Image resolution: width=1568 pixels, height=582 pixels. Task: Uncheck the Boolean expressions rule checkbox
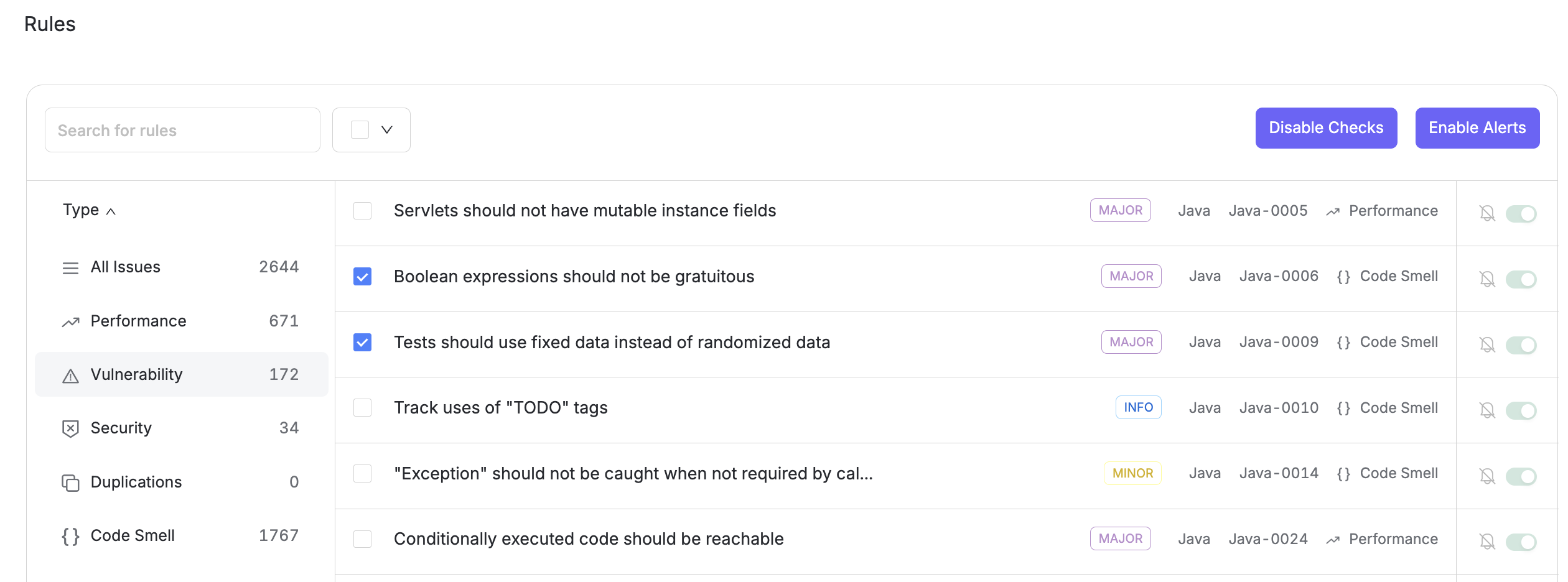tap(362, 276)
